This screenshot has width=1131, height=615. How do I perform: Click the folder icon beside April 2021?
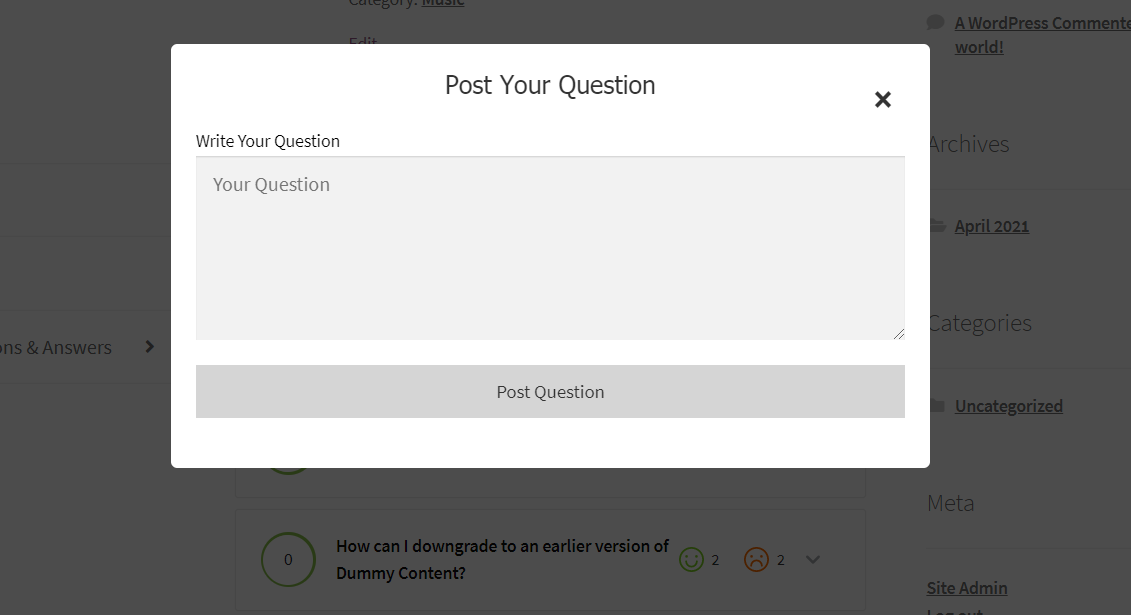coord(937,226)
